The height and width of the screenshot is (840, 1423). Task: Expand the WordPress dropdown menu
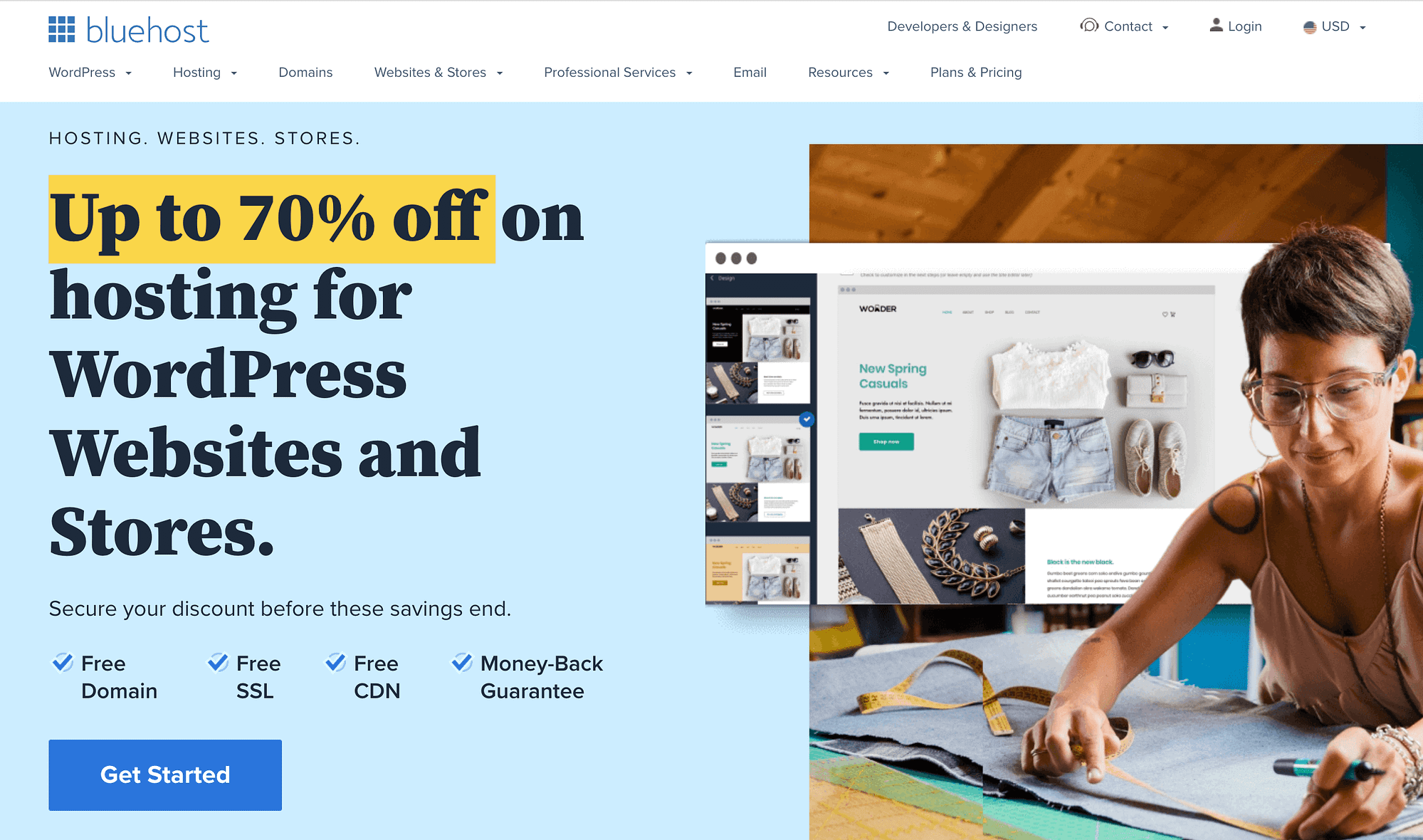tap(90, 72)
